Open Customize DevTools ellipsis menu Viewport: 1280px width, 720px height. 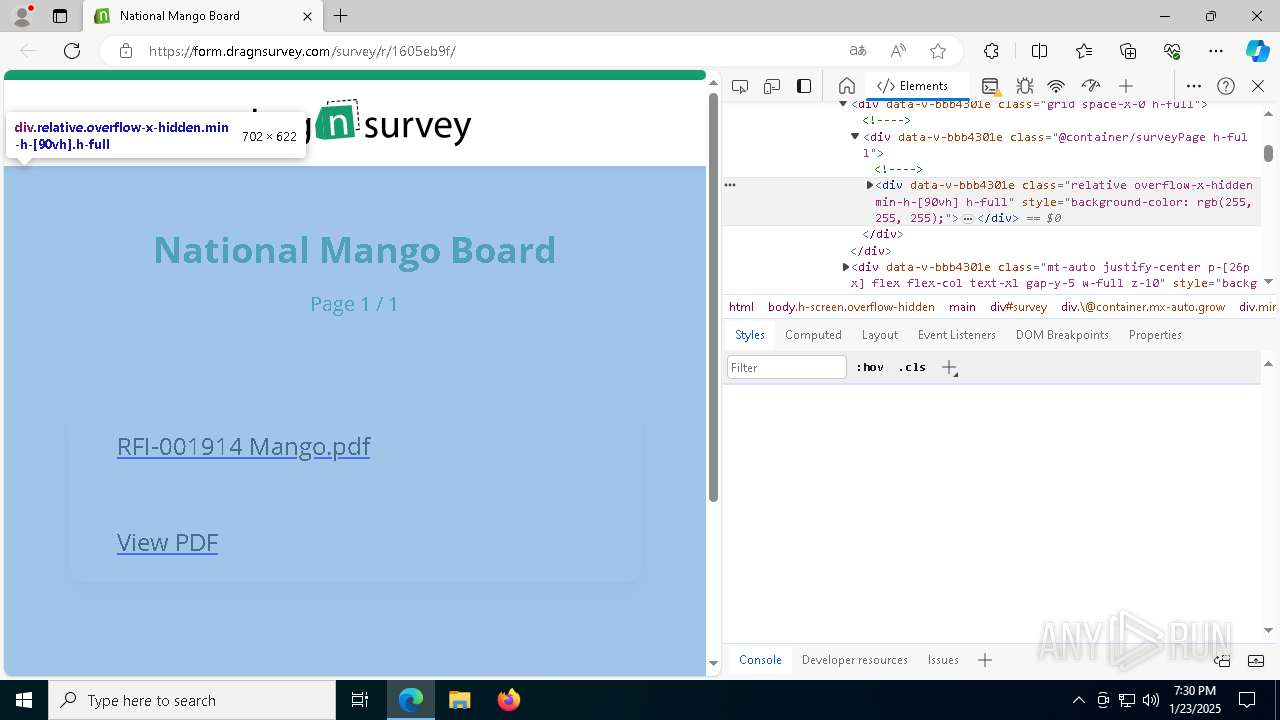[1194, 86]
